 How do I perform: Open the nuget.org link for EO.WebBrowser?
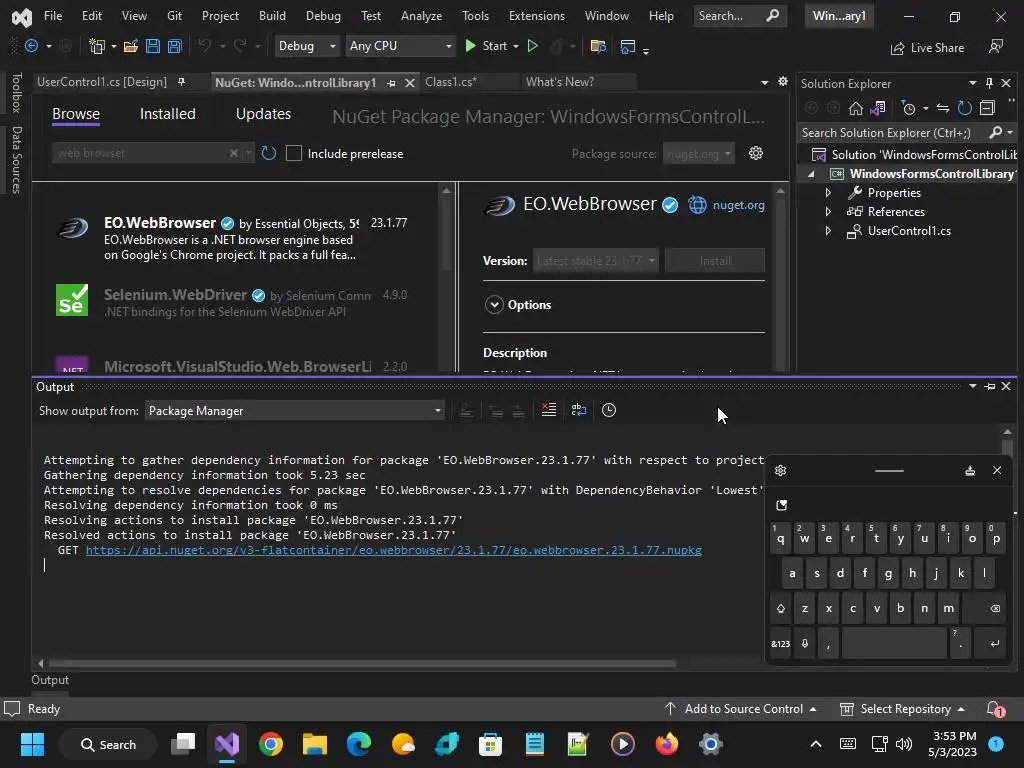click(739, 205)
